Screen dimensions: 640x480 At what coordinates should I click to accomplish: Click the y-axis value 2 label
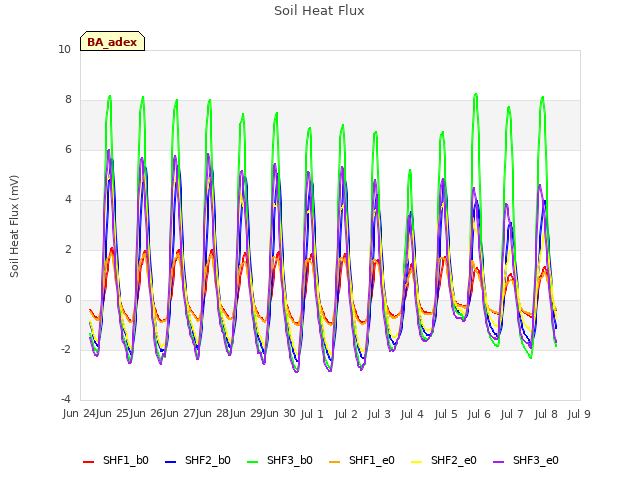(68, 249)
